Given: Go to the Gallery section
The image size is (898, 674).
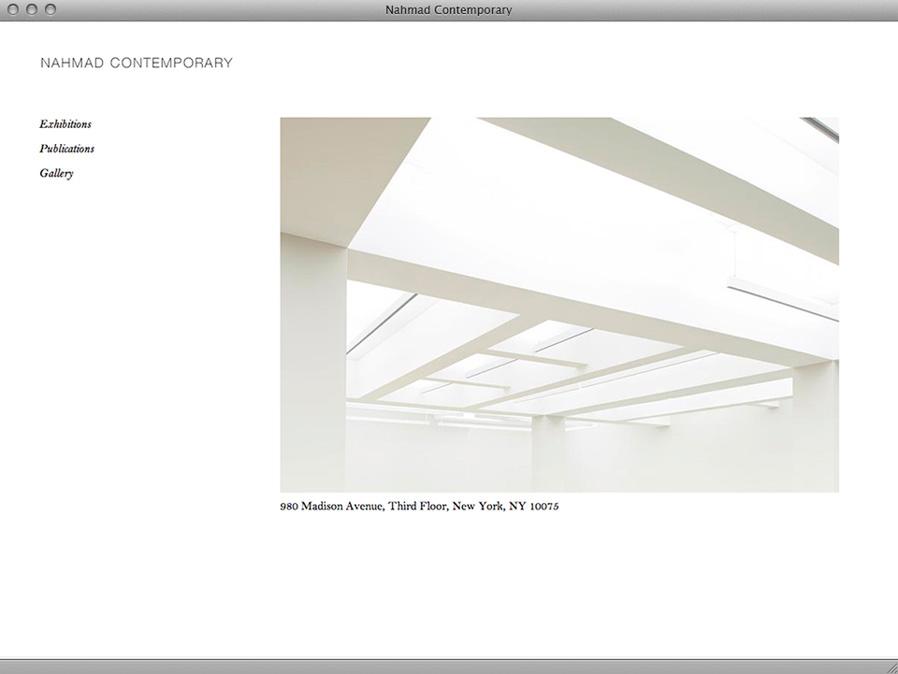Looking at the screenshot, I should coord(56,173).
